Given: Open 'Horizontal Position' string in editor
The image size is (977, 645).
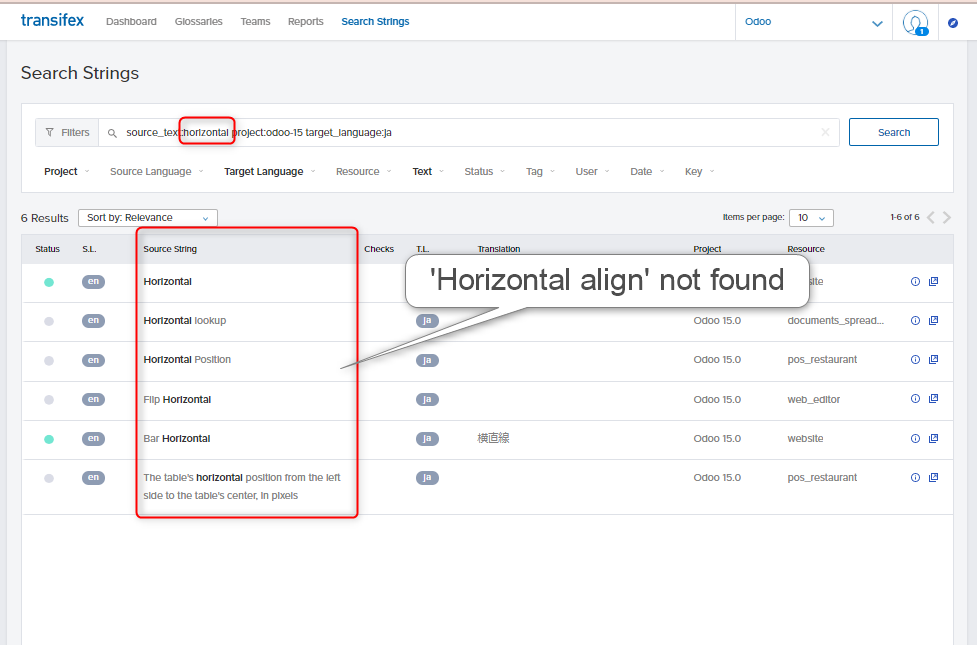Looking at the screenshot, I should [933, 360].
